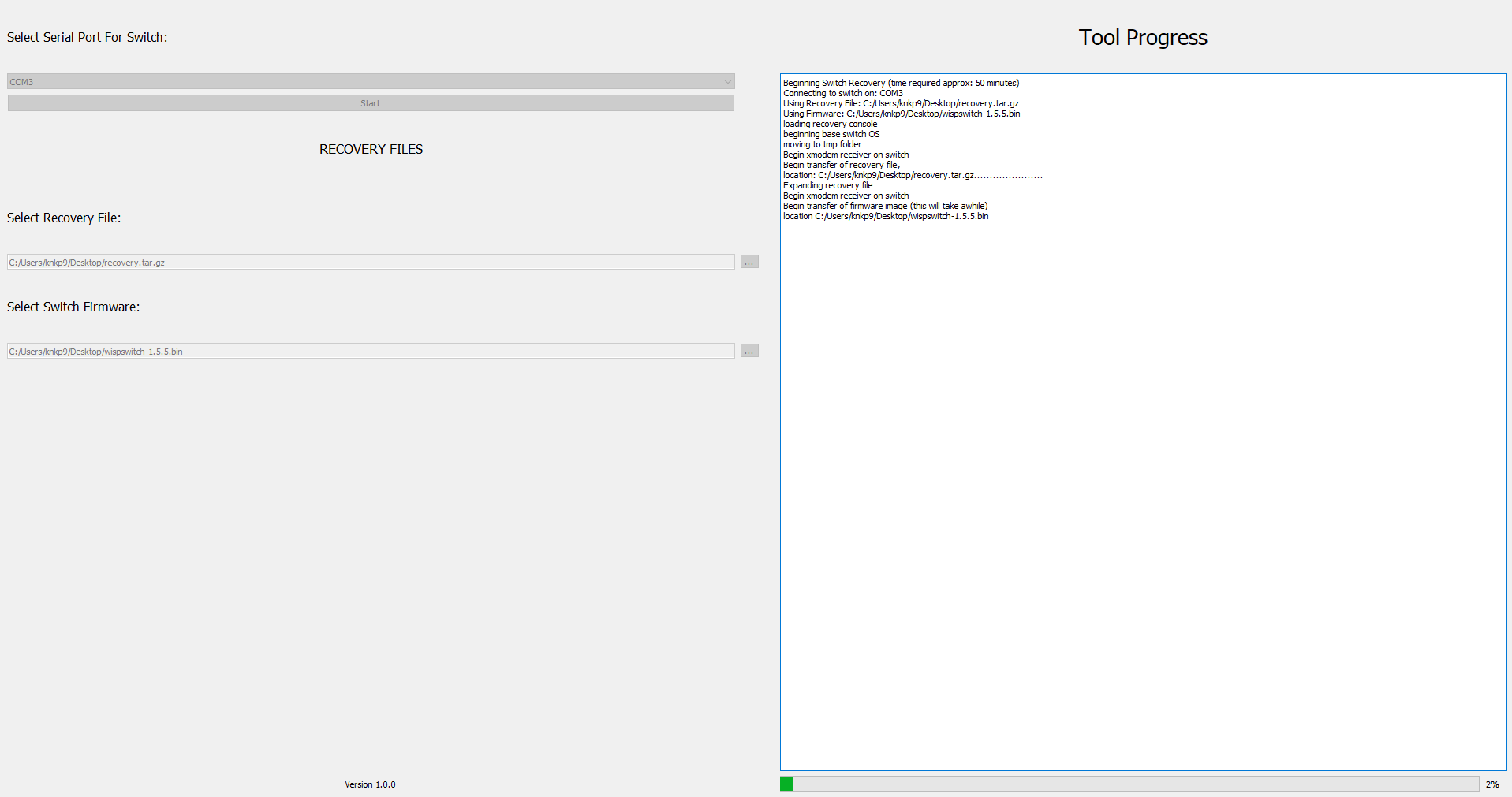
Task: Click the browse button next to the switch firmware path
Action: point(749,351)
